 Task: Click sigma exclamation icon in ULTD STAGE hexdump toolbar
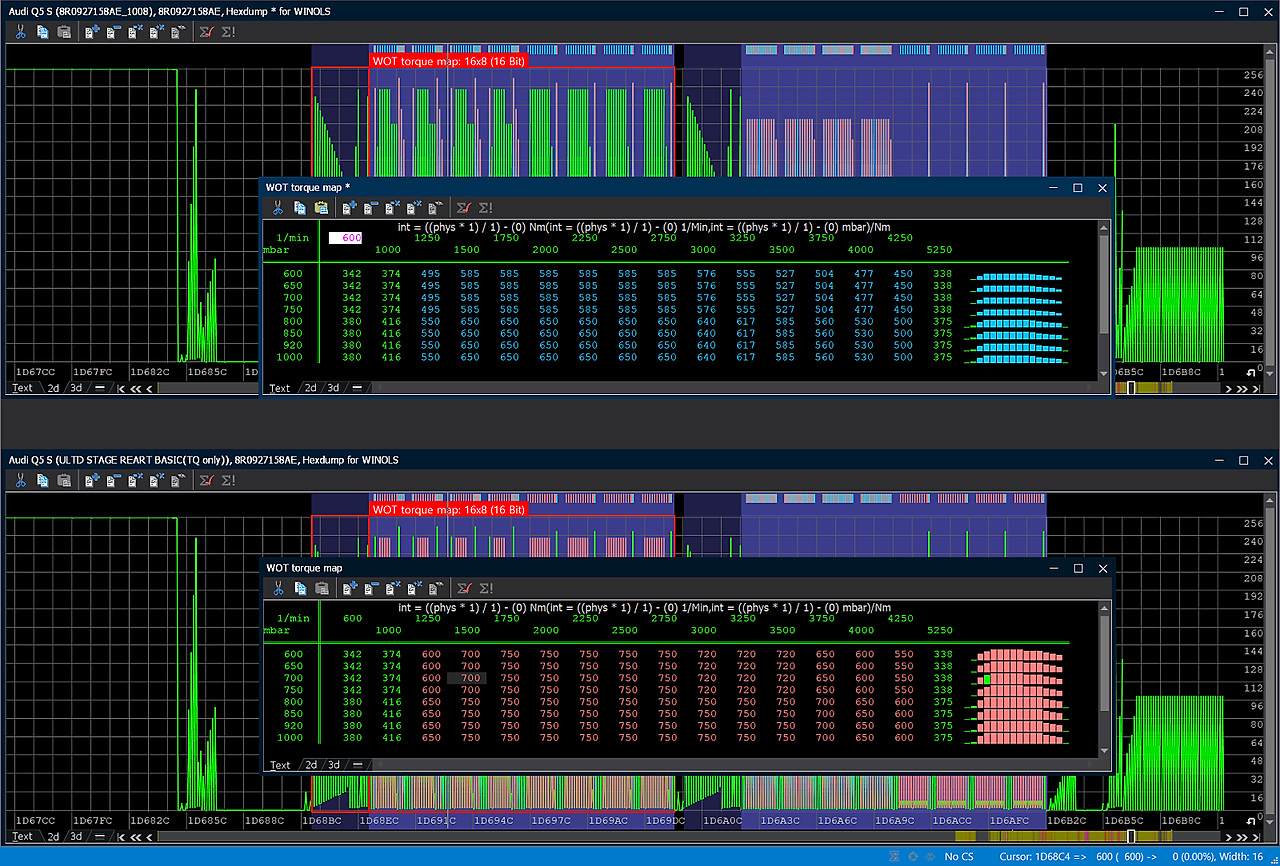pyautogui.click(x=229, y=481)
